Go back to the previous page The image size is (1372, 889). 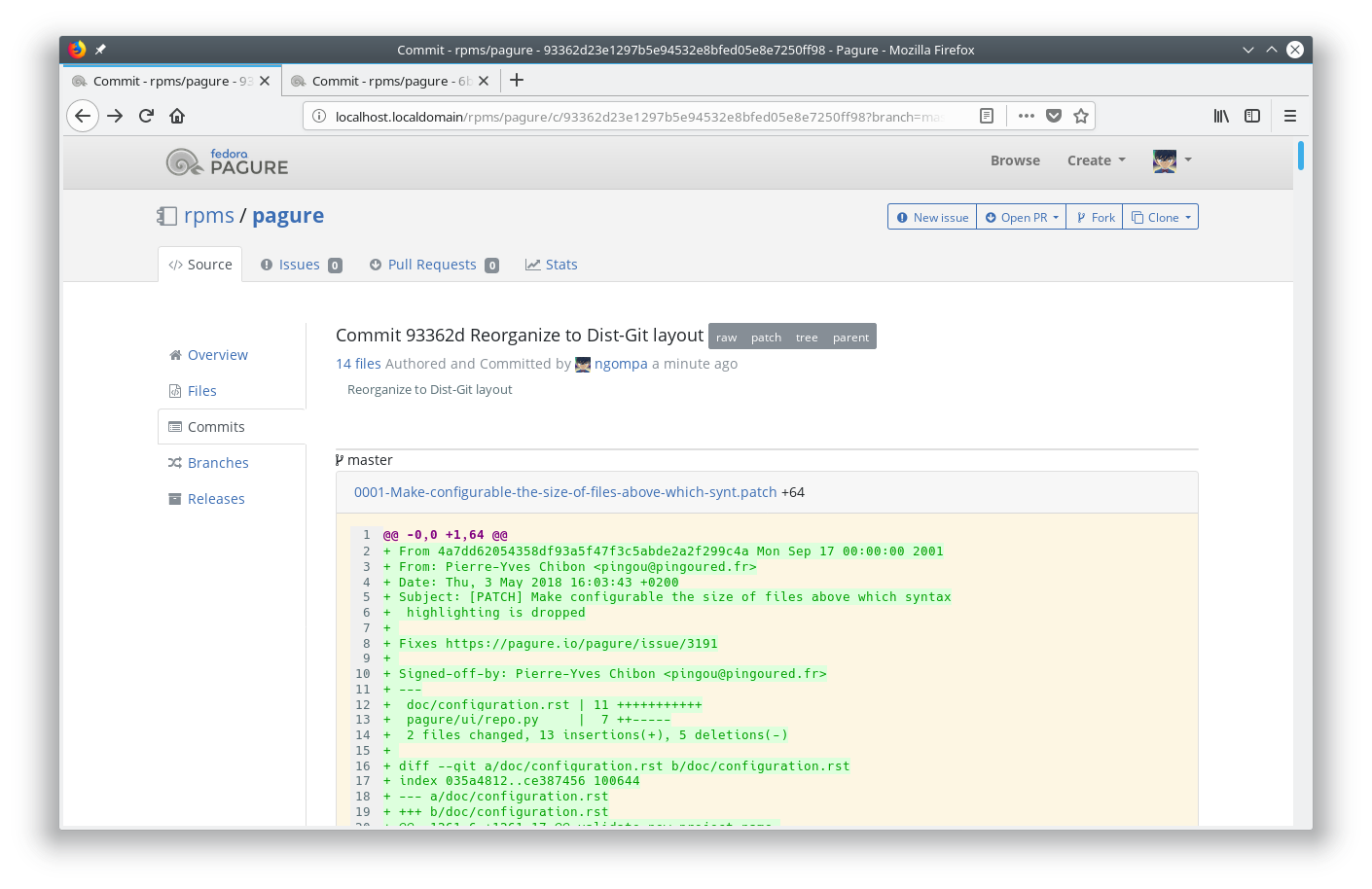coord(83,116)
